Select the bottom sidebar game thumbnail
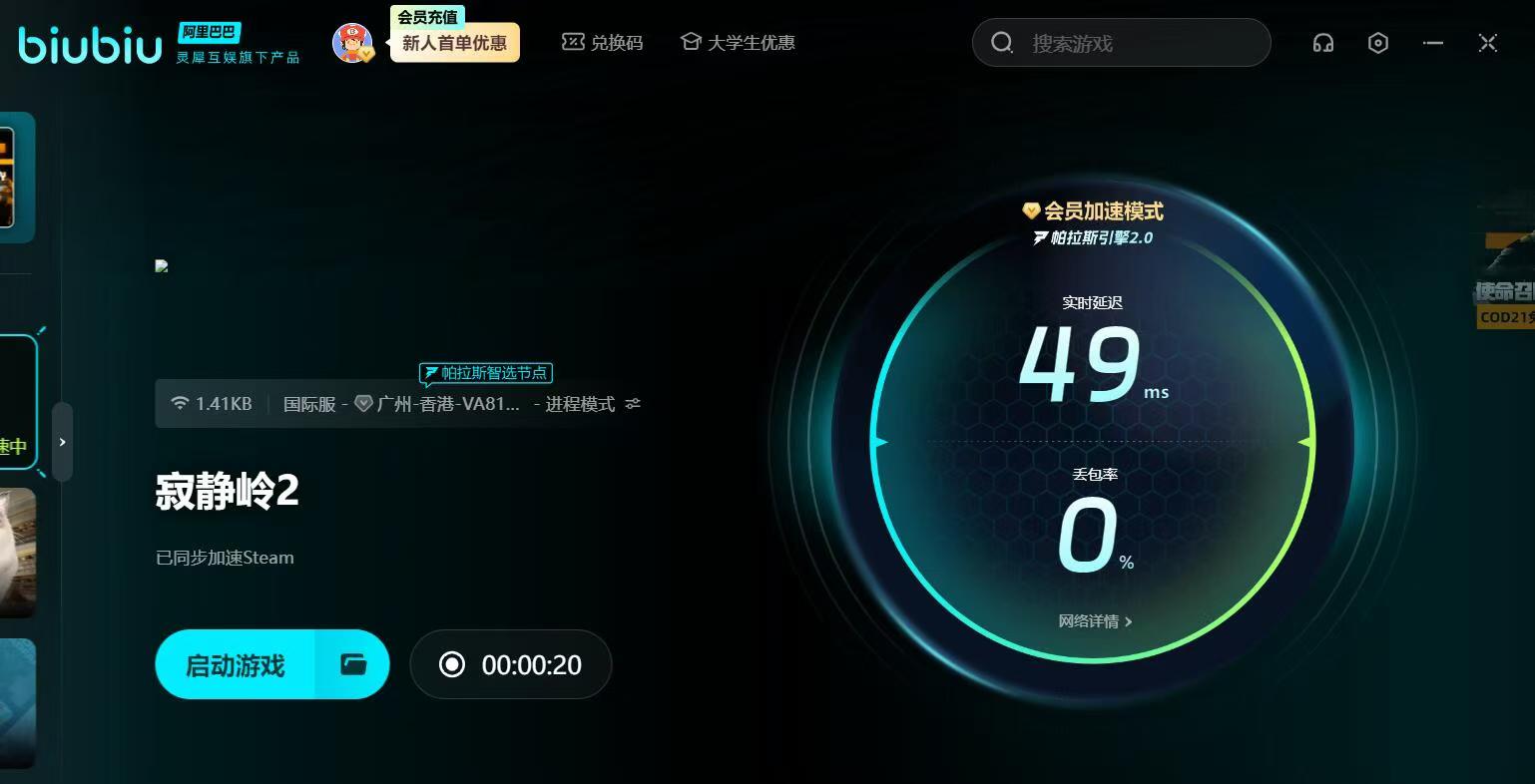The height and width of the screenshot is (784, 1535). click(18, 703)
